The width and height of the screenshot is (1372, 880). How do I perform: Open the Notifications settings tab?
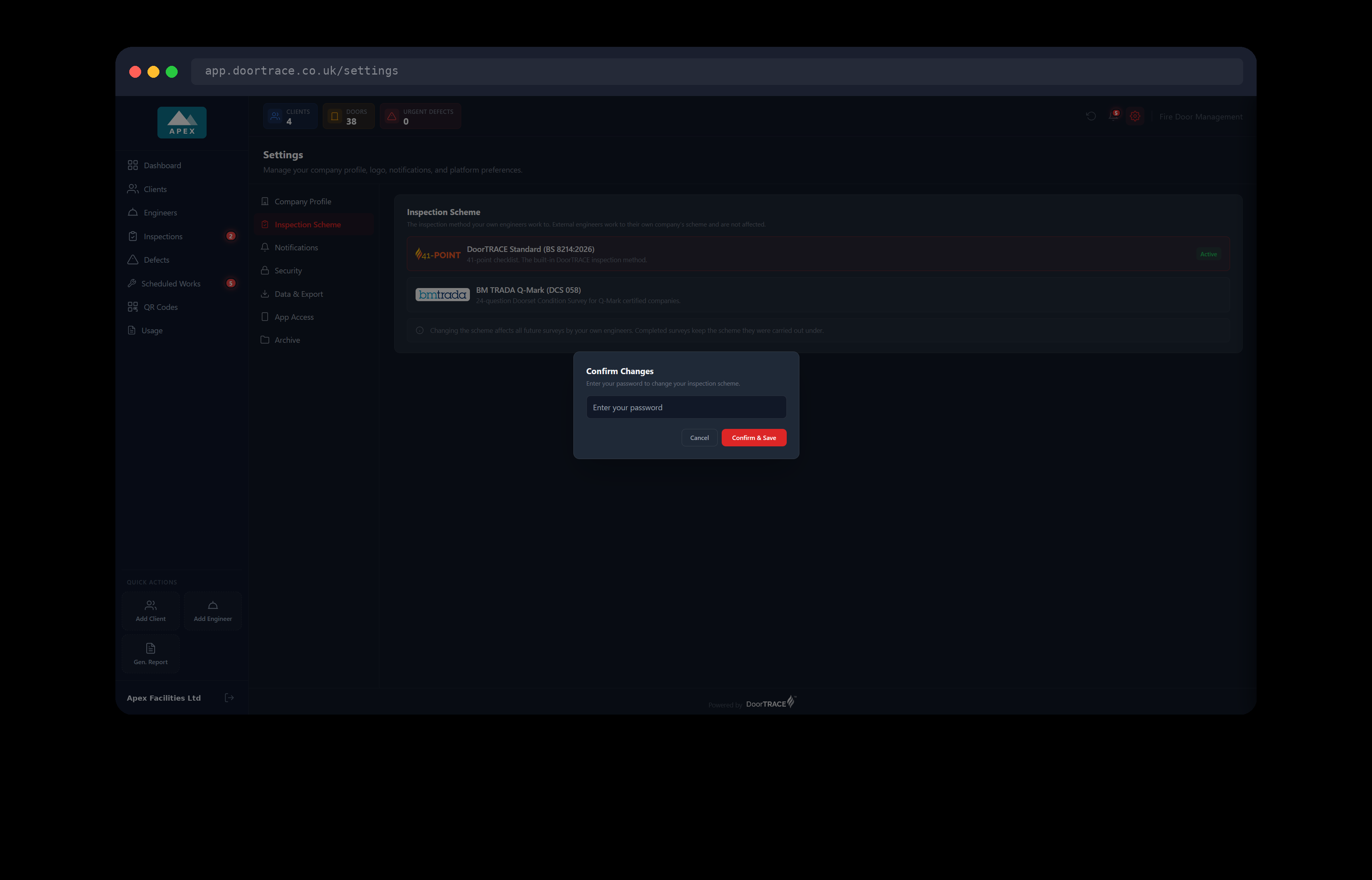tap(314, 248)
